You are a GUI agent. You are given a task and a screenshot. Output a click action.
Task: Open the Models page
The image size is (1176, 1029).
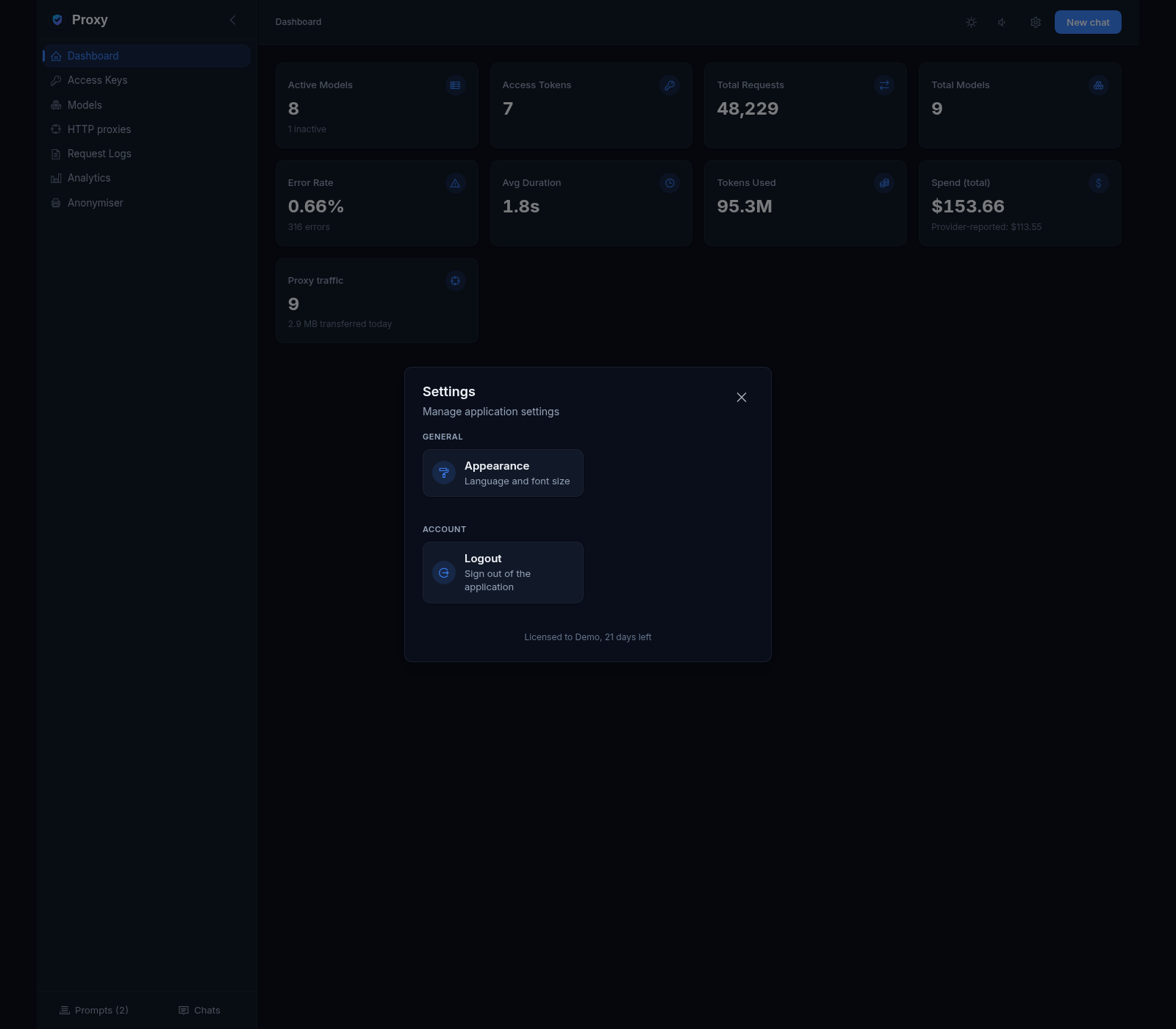146,105
